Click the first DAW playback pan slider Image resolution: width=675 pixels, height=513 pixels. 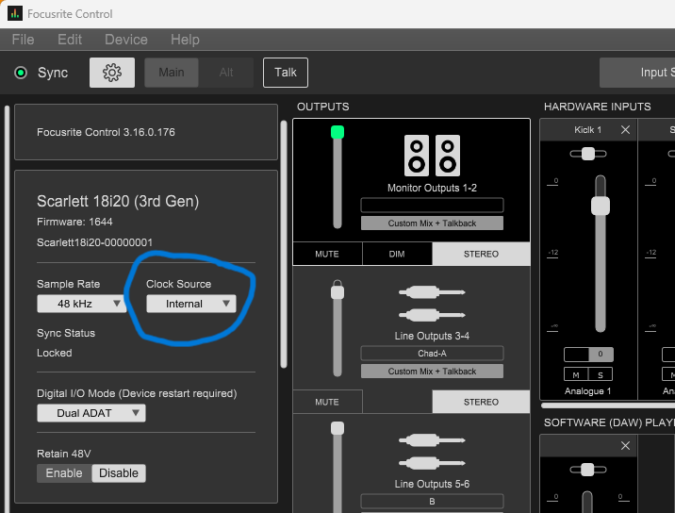pos(588,470)
